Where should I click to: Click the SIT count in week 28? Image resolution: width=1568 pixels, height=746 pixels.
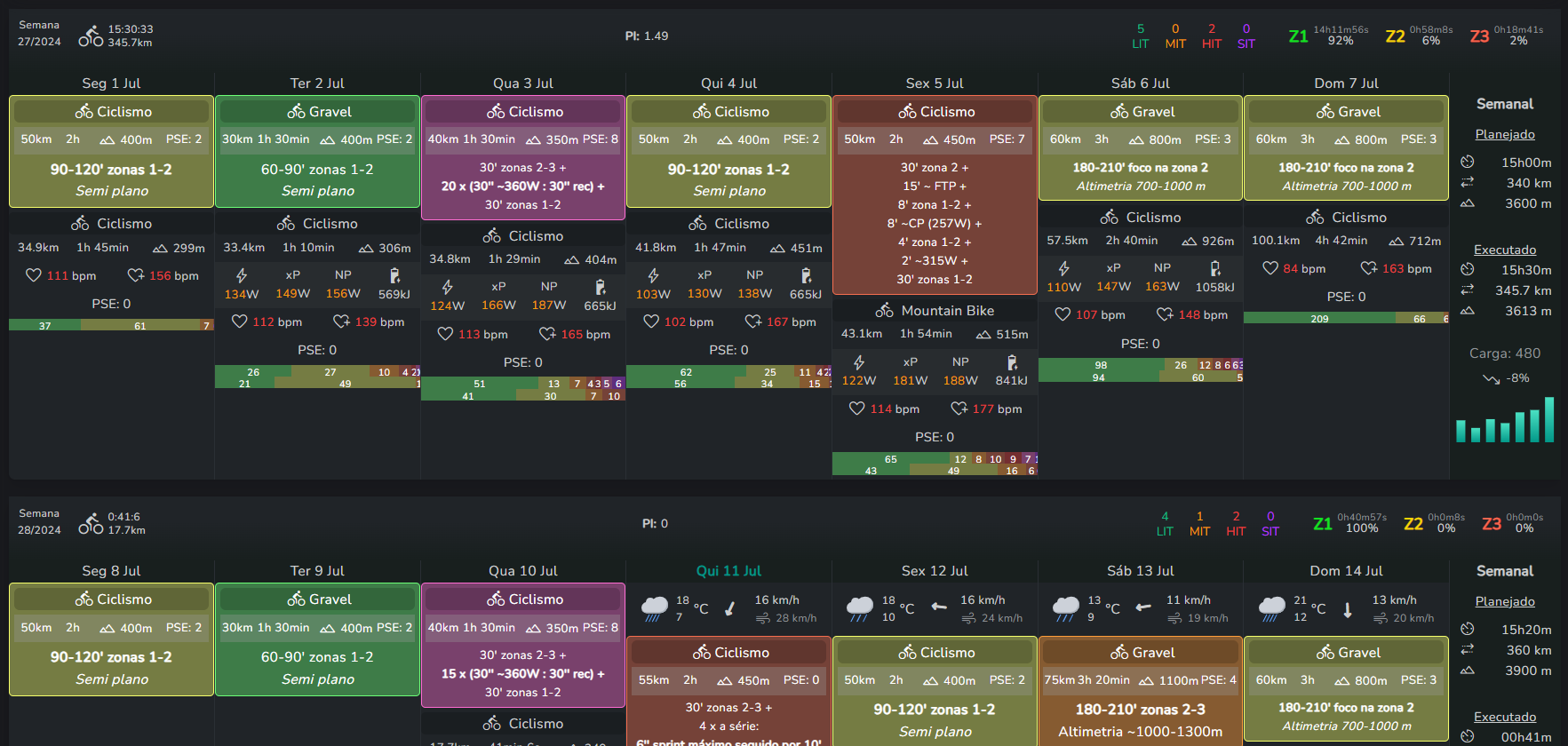click(1270, 523)
